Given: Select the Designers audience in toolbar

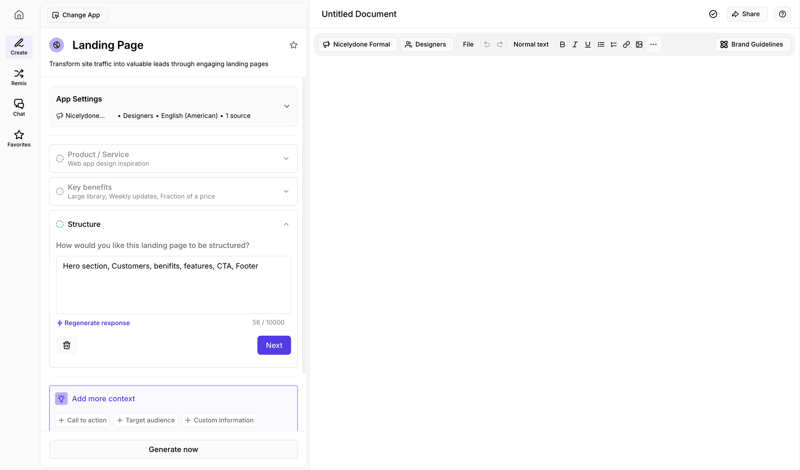Looking at the screenshot, I should coord(426,44).
